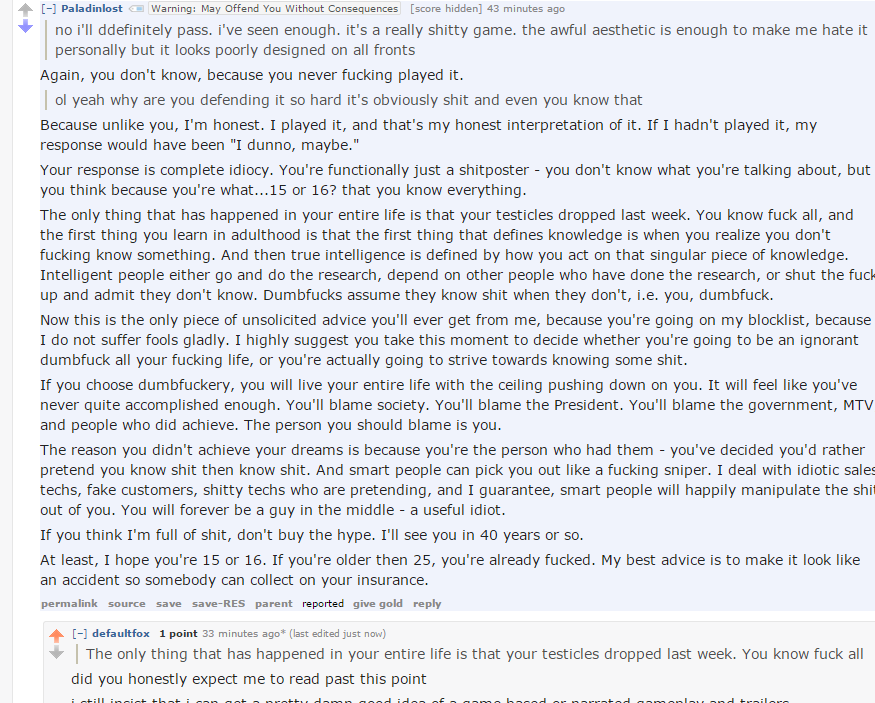Click the 'reported' label
The image size is (875, 703).
(x=323, y=603)
